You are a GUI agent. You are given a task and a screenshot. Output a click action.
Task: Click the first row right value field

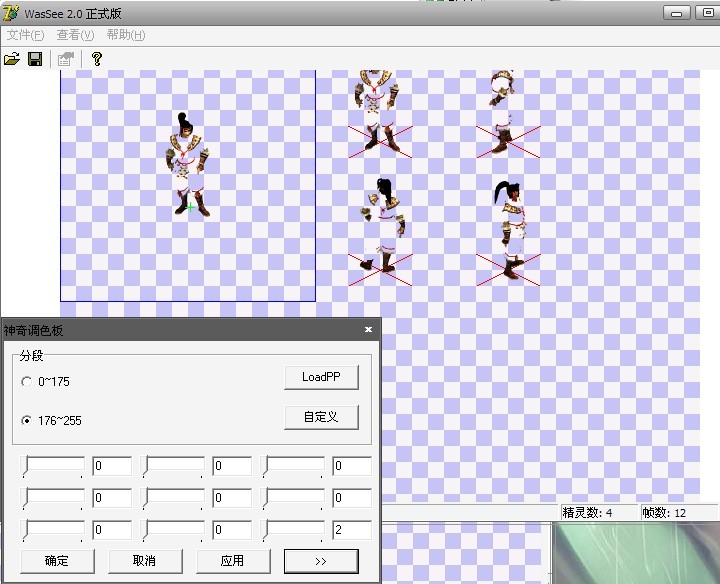click(x=352, y=466)
